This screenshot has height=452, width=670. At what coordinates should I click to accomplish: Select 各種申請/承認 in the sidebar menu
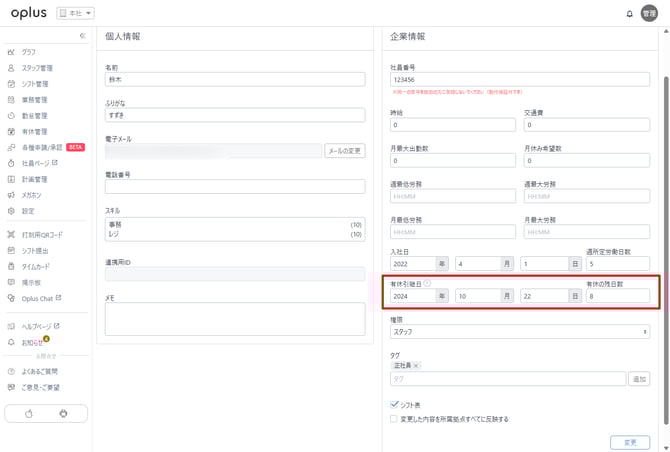coord(43,147)
